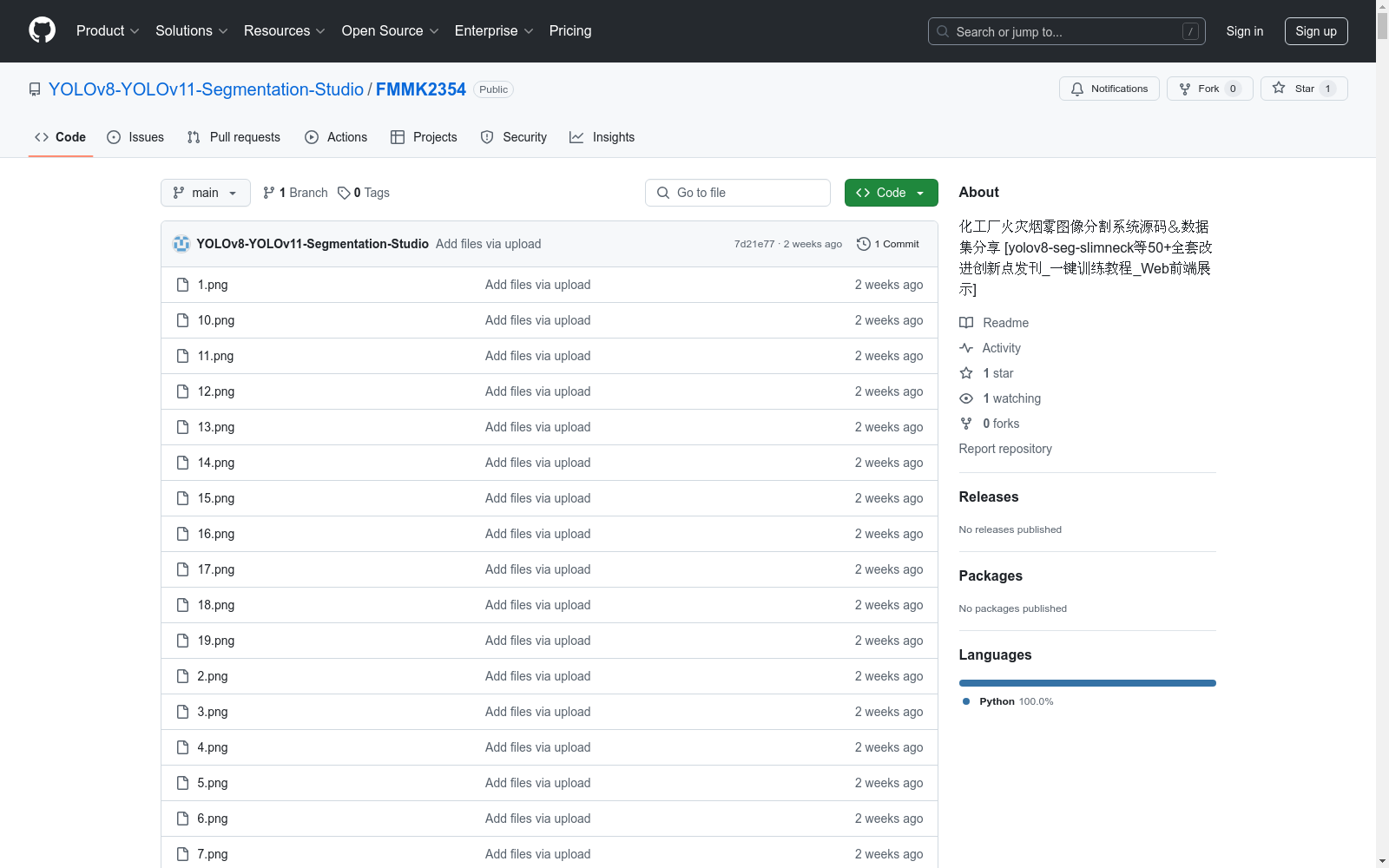
Task: Click the file icon beside 1.png
Action: point(182,285)
